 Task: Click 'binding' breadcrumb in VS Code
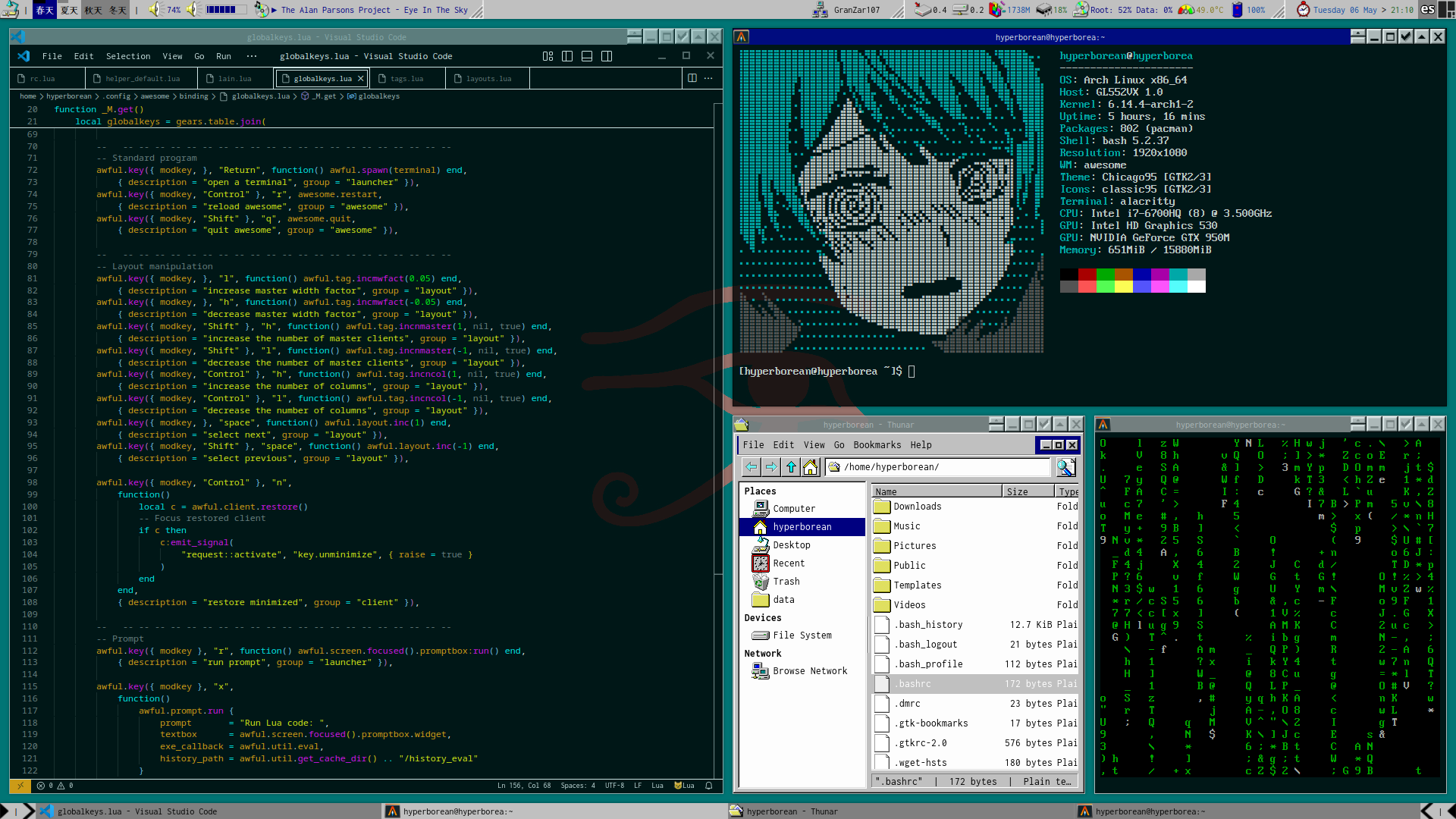pos(193,96)
